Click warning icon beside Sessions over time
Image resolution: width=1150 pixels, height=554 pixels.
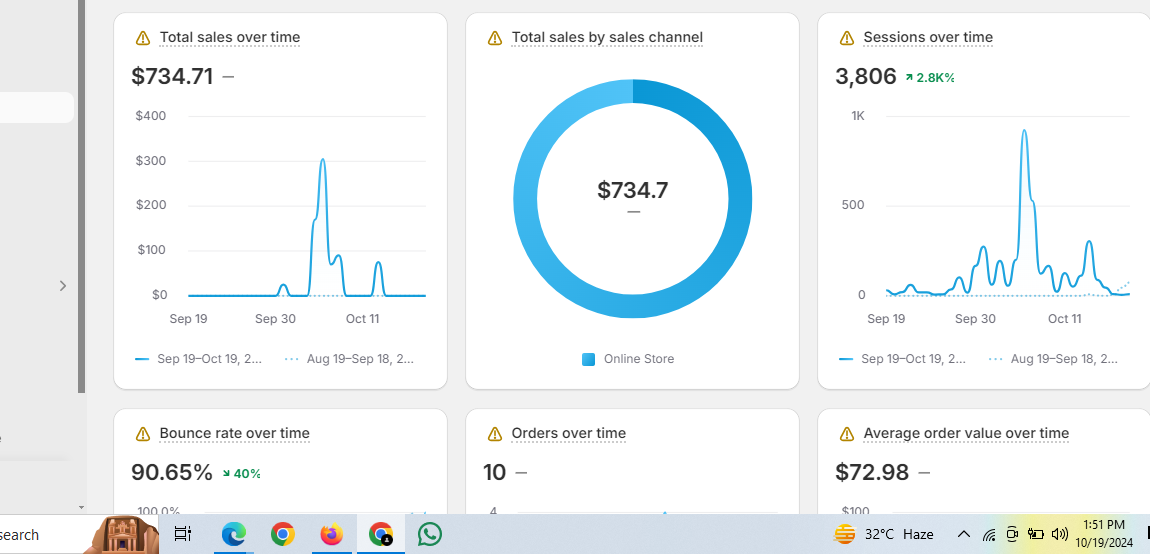[847, 38]
